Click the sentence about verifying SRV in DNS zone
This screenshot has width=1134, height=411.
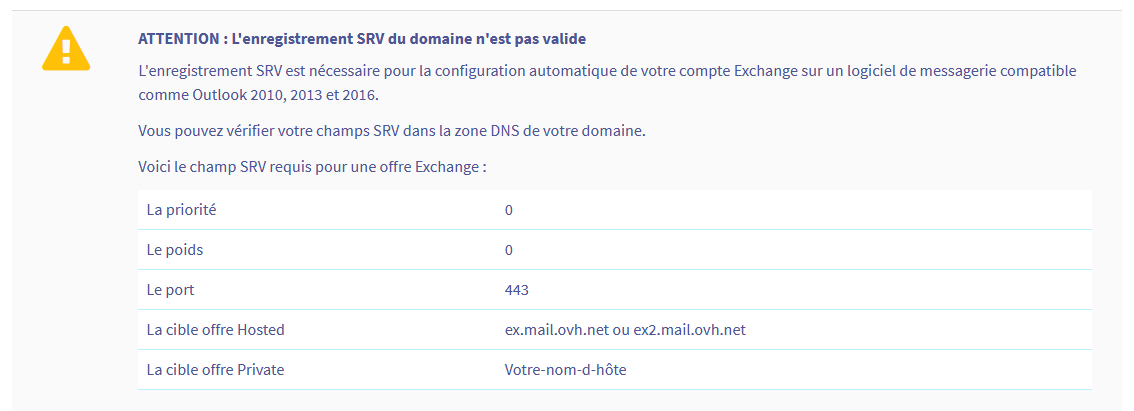point(392,131)
